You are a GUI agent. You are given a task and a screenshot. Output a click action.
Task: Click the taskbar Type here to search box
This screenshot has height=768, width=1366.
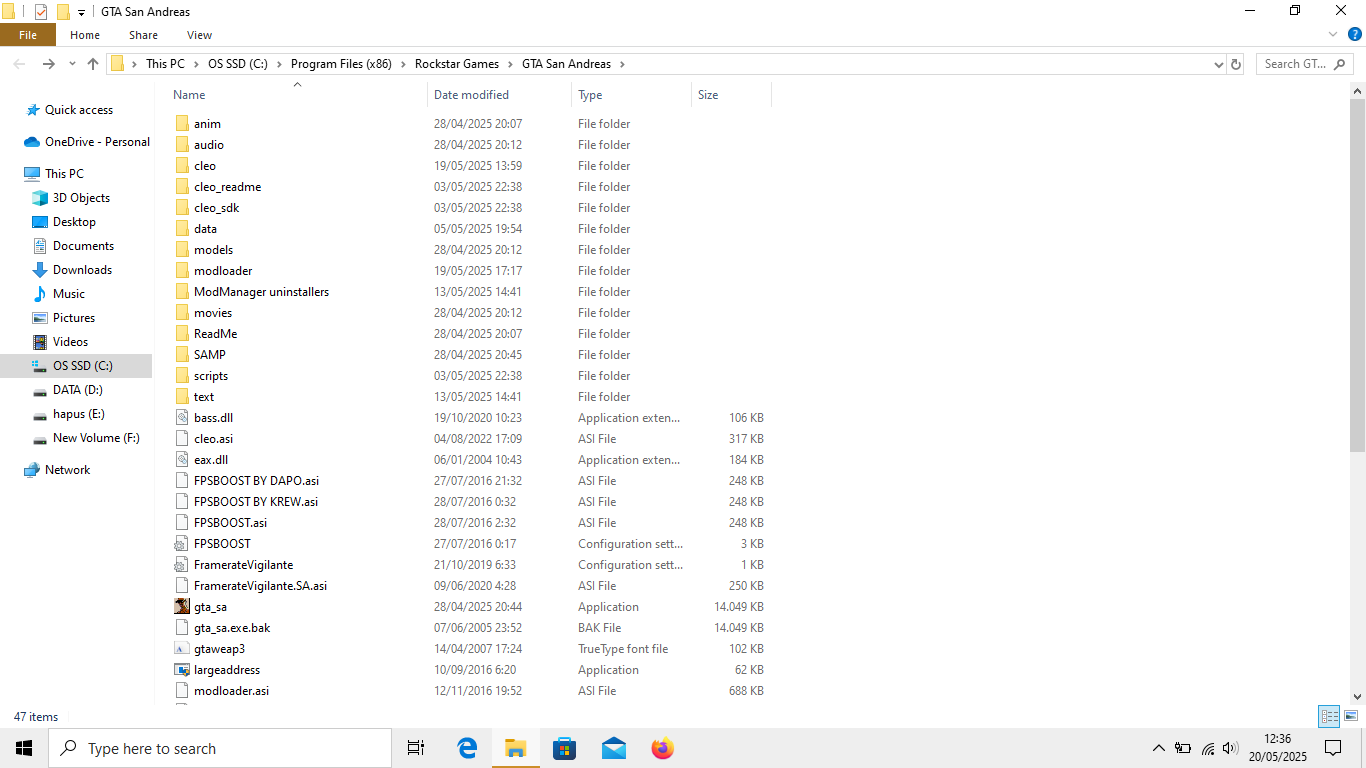tap(220, 748)
